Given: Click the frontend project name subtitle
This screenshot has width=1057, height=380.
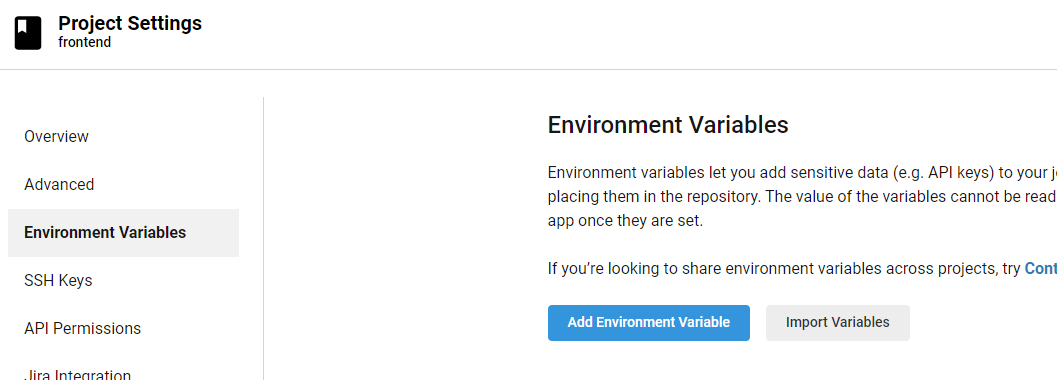Looking at the screenshot, I should coord(85,42).
